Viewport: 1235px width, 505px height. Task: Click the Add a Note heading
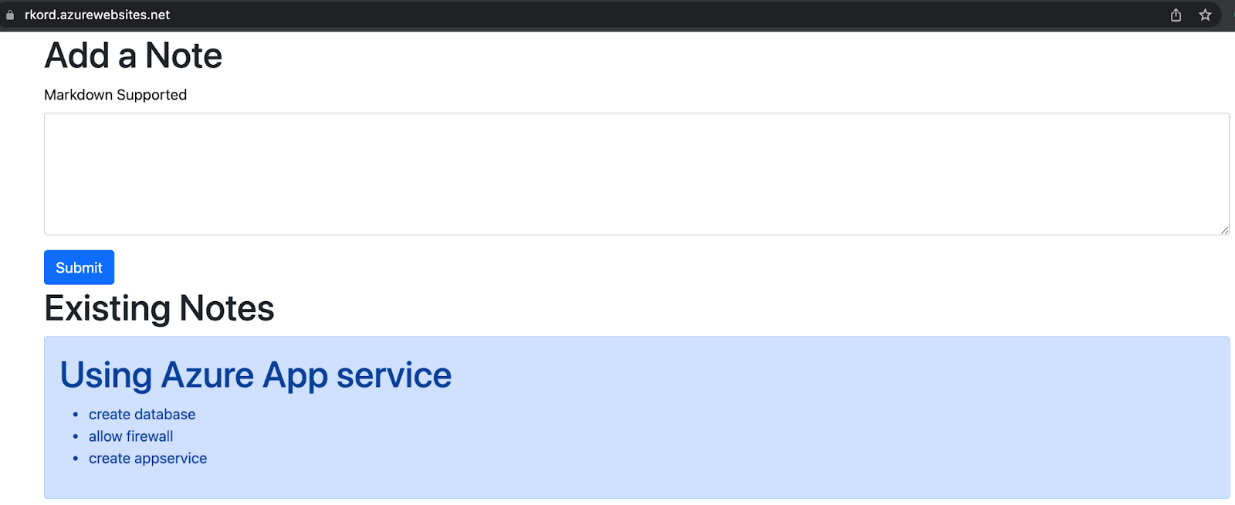[133, 56]
